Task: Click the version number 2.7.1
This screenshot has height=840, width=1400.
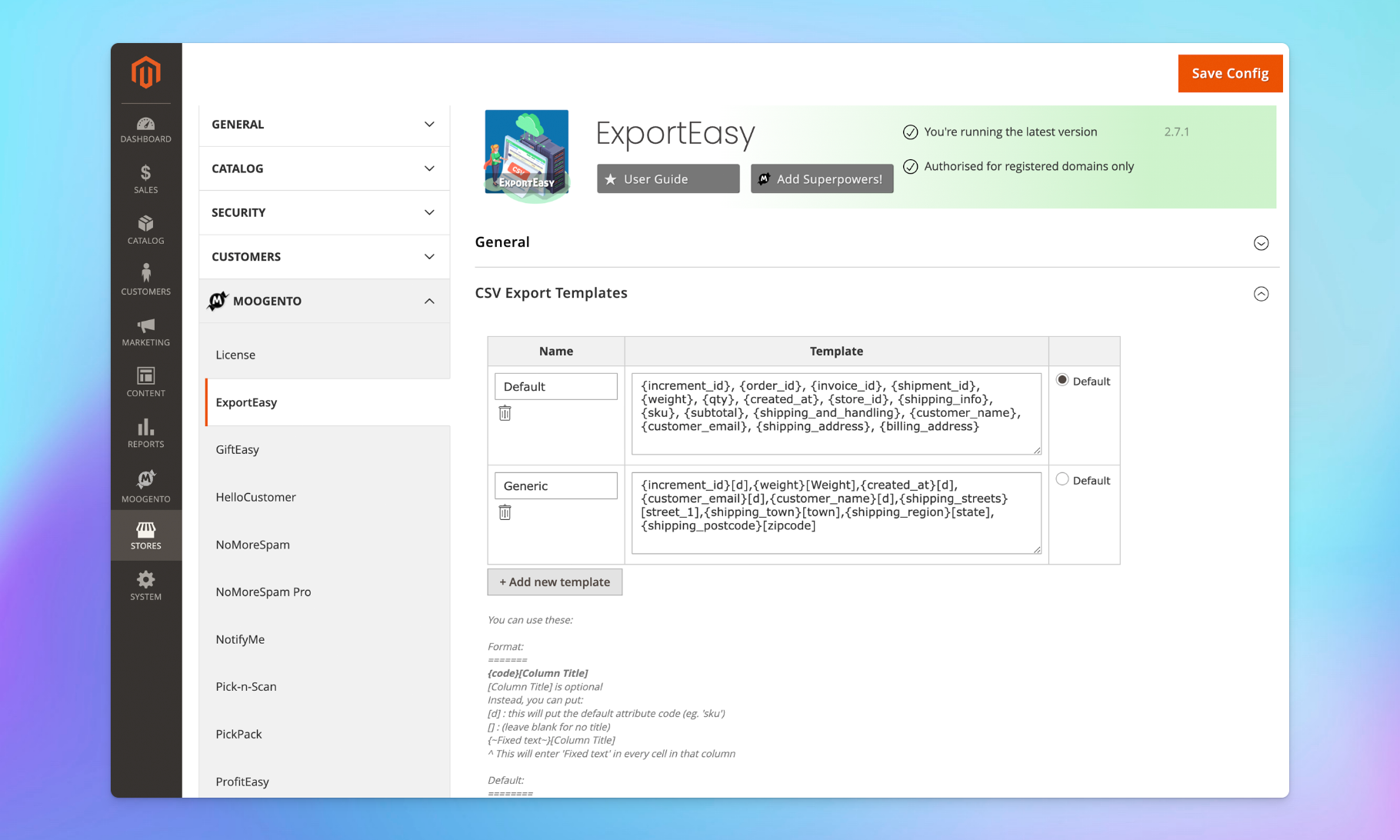Action: 1176,132
